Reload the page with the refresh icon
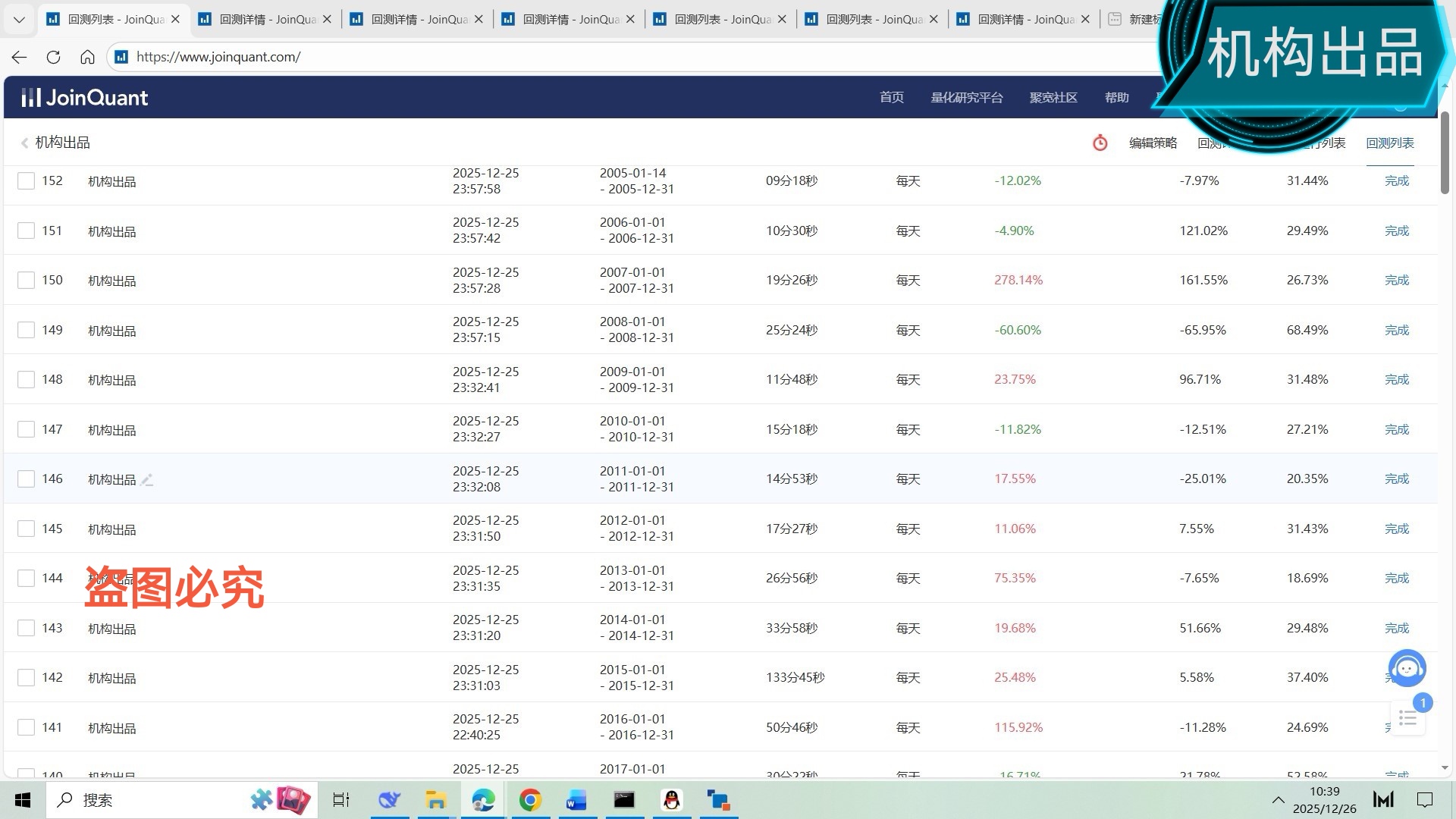 coord(53,57)
